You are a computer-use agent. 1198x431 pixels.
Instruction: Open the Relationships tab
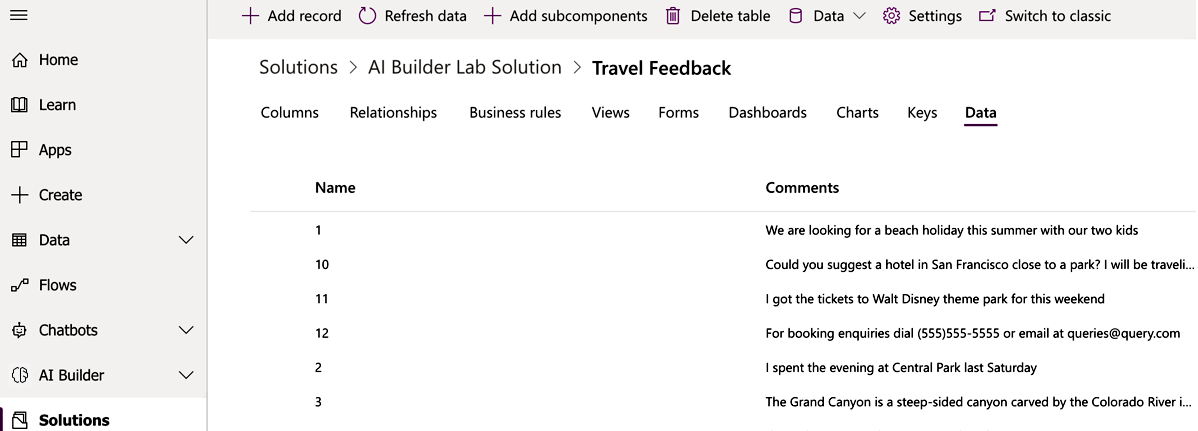[393, 112]
